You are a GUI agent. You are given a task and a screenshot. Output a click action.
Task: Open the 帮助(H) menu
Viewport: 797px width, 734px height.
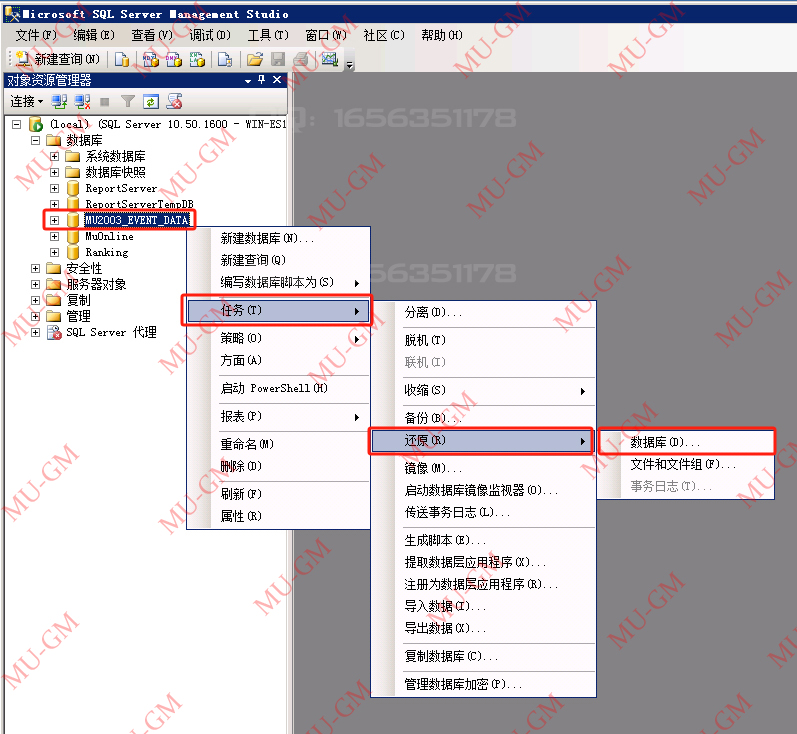[442, 35]
